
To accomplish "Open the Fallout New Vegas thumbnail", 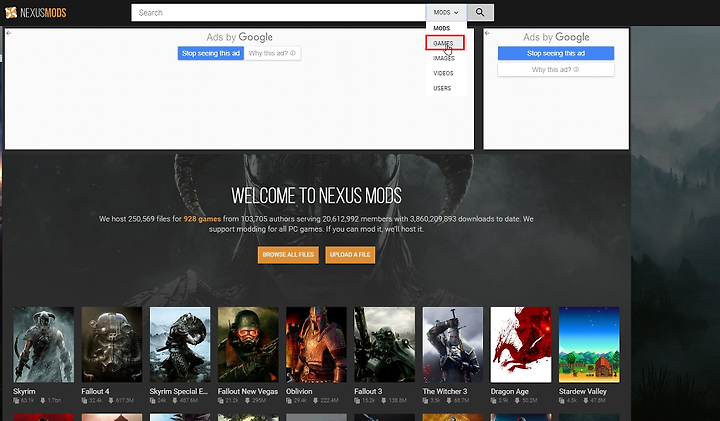I will pos(248,345).
